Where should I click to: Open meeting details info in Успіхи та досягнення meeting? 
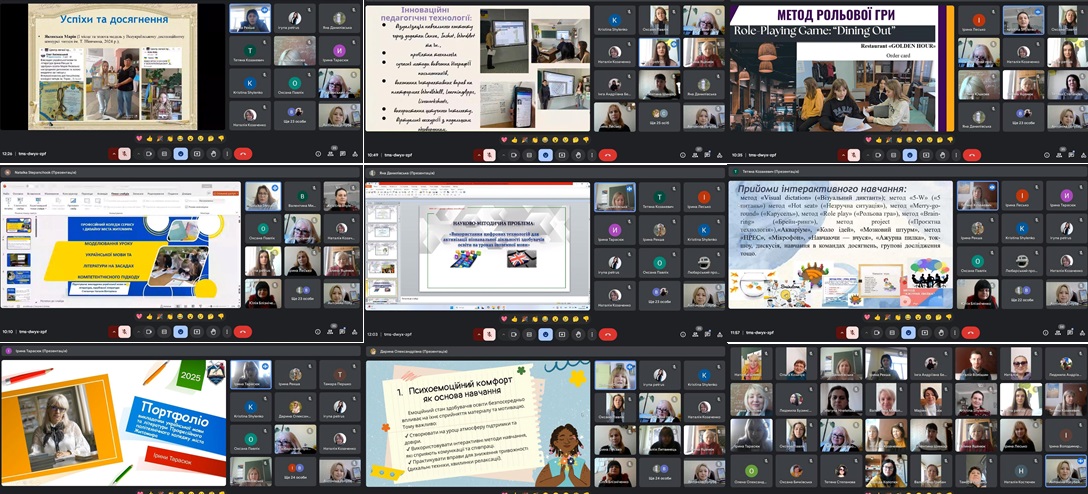318,154
